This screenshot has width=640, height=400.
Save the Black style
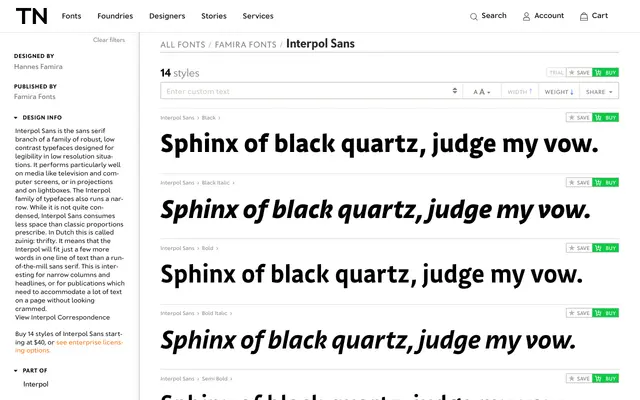click(579, 118)
